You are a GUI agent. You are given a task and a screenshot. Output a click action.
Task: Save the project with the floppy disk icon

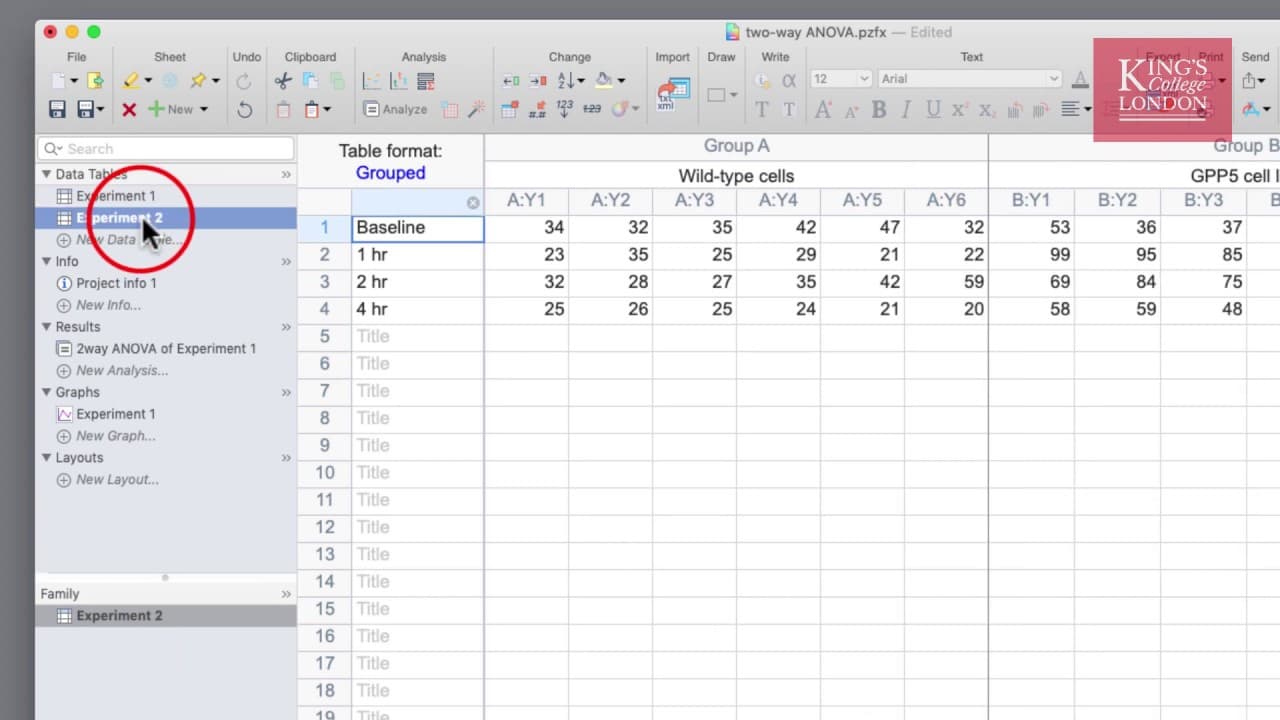(x=58, y=109)
